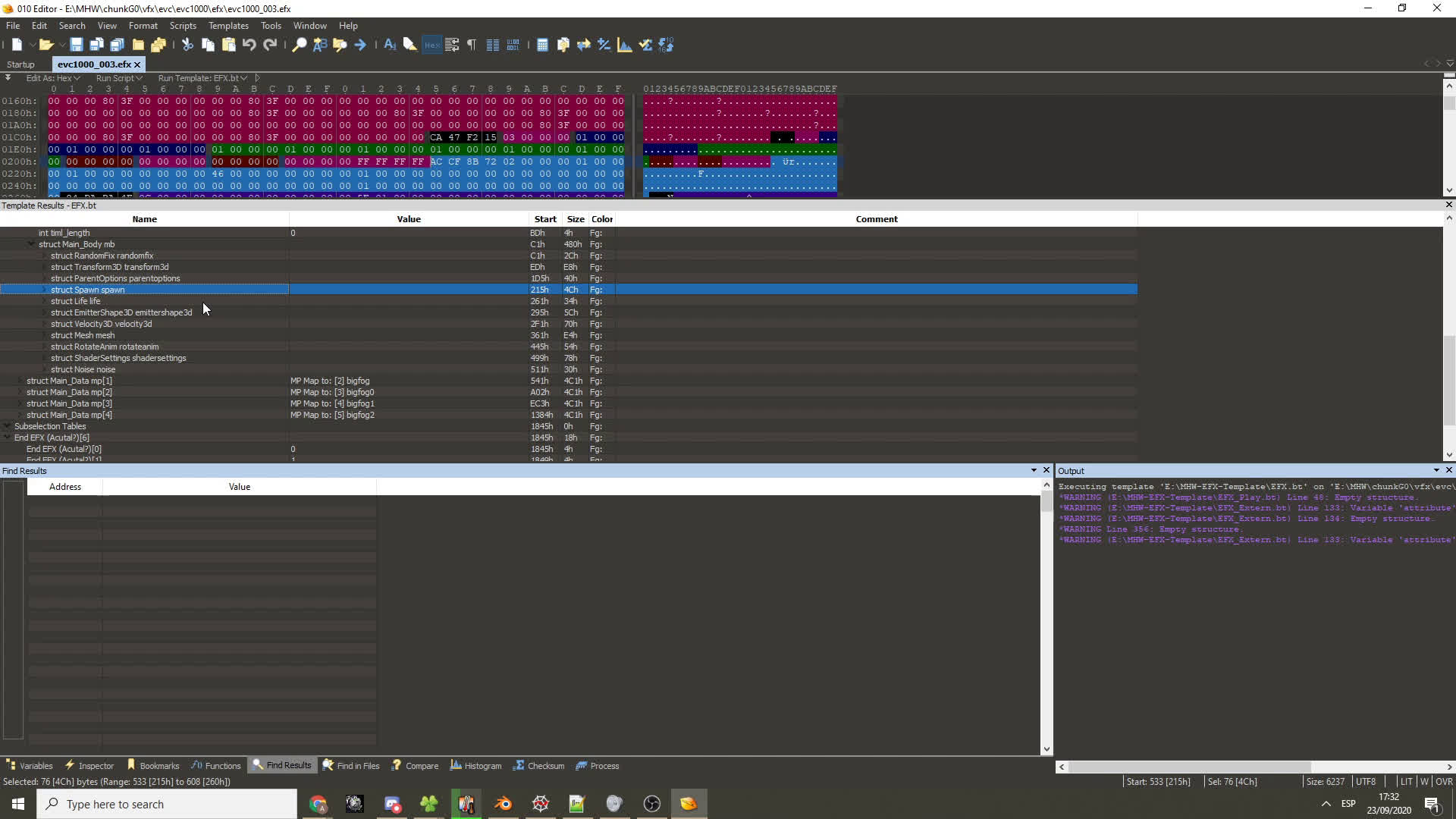
Task: Switch to the Startup tab
Action: (x=20, y=64)
